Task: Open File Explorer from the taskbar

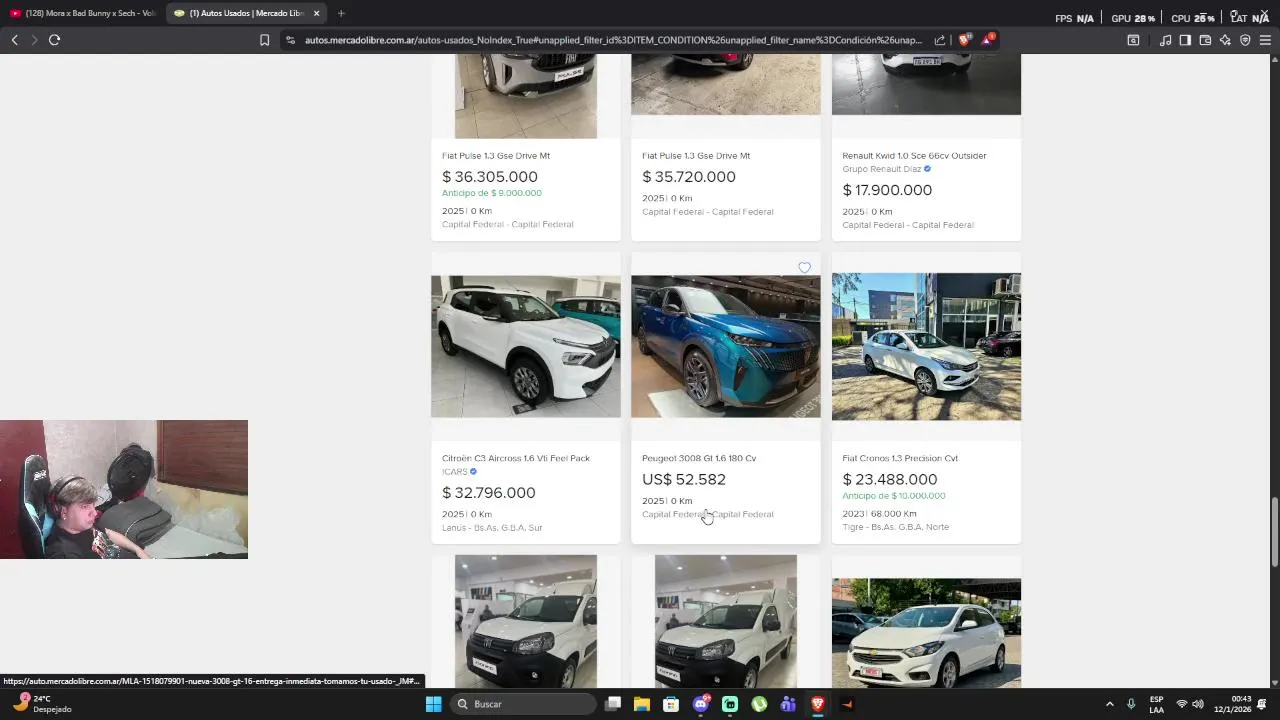Action: 642,704
